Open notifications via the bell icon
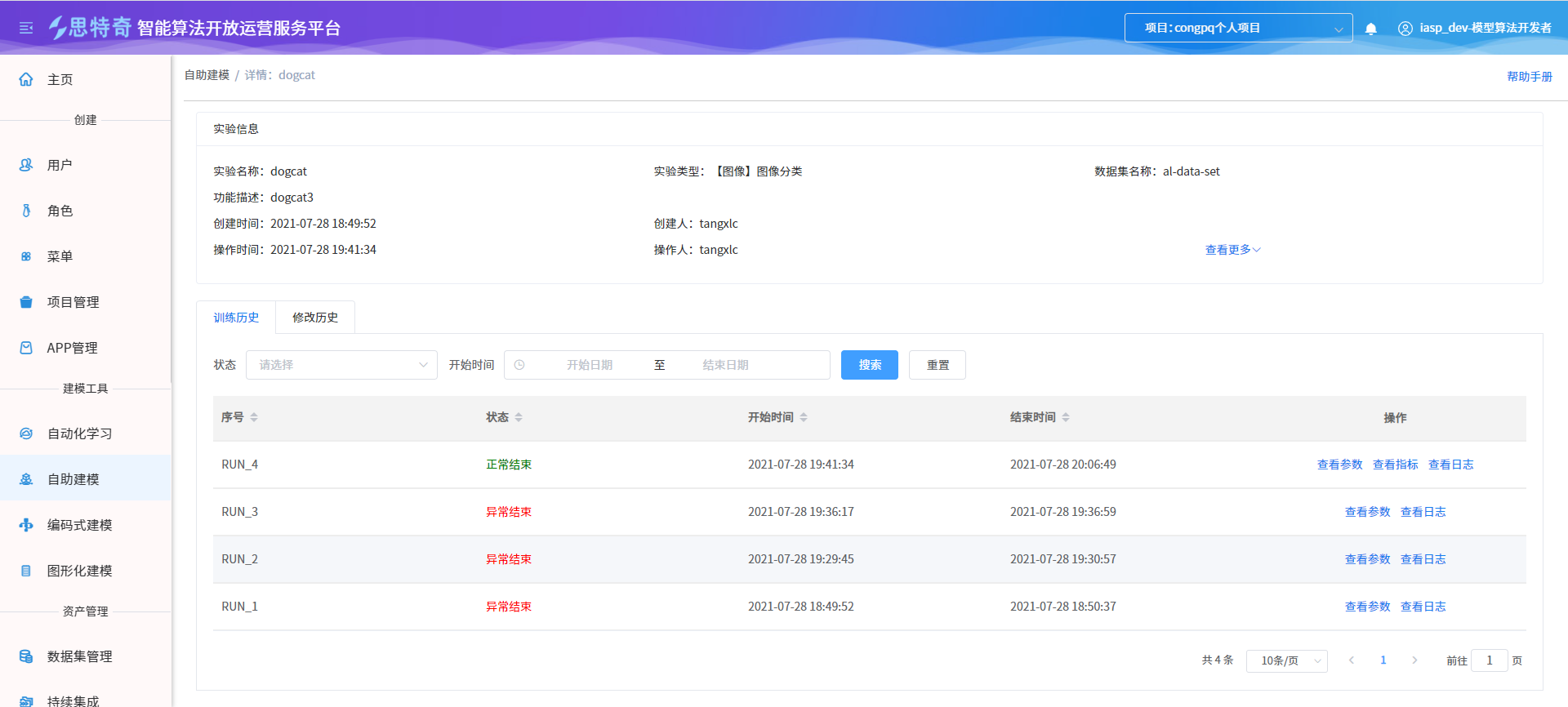 pos(1371,29)
